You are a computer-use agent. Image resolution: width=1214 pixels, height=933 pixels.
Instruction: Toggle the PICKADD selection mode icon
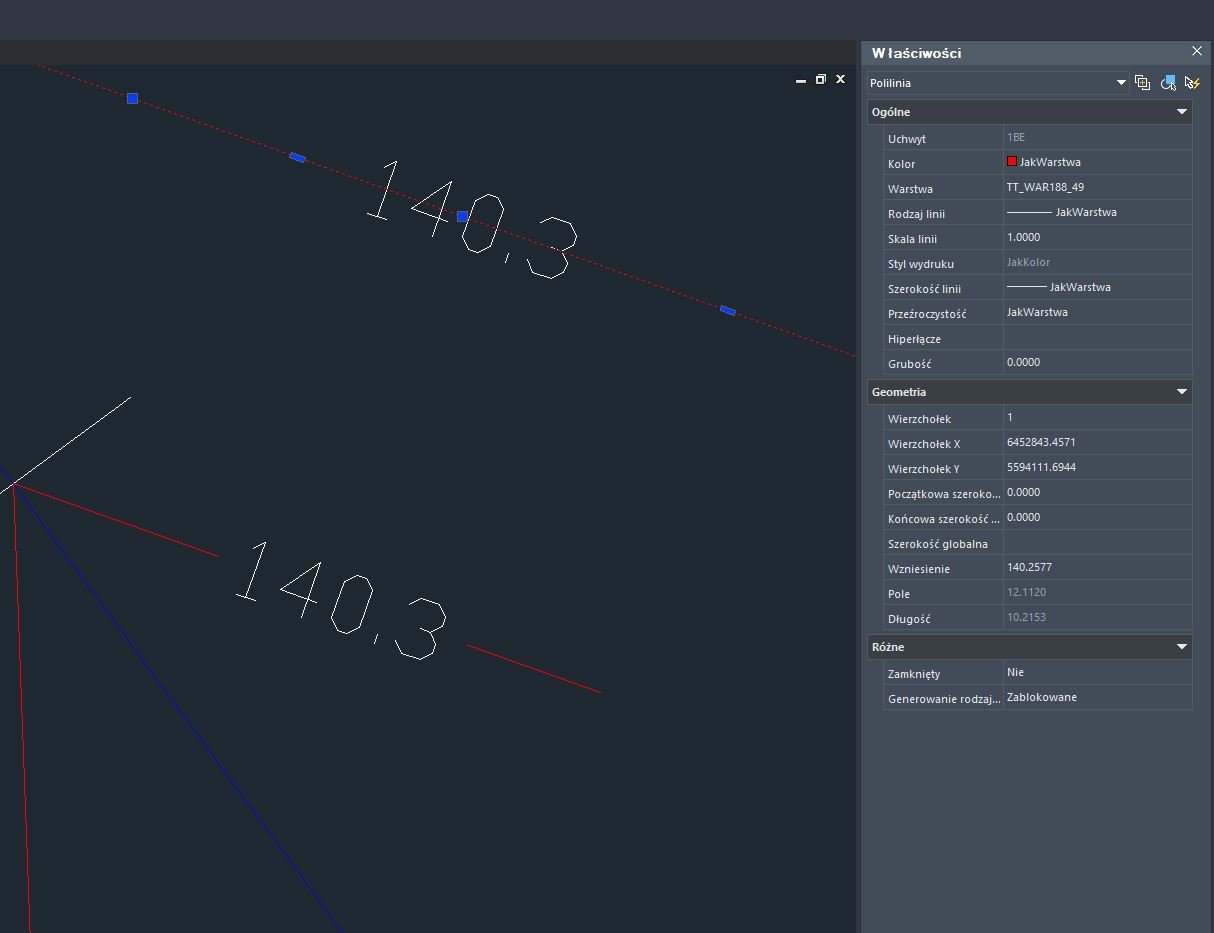click(1143, 83)
